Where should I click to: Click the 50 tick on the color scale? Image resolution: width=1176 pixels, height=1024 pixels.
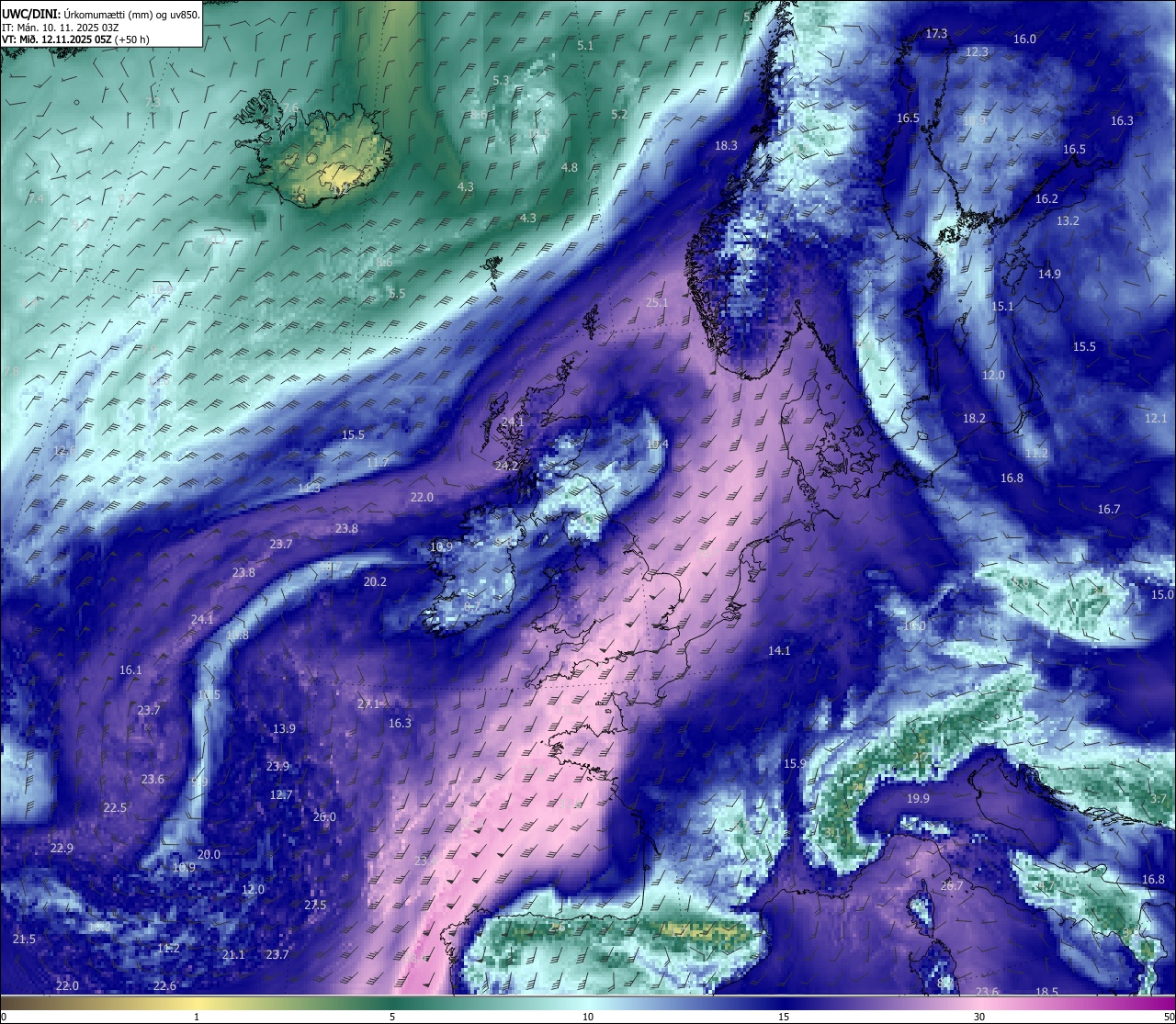tap(1169, 1017)
